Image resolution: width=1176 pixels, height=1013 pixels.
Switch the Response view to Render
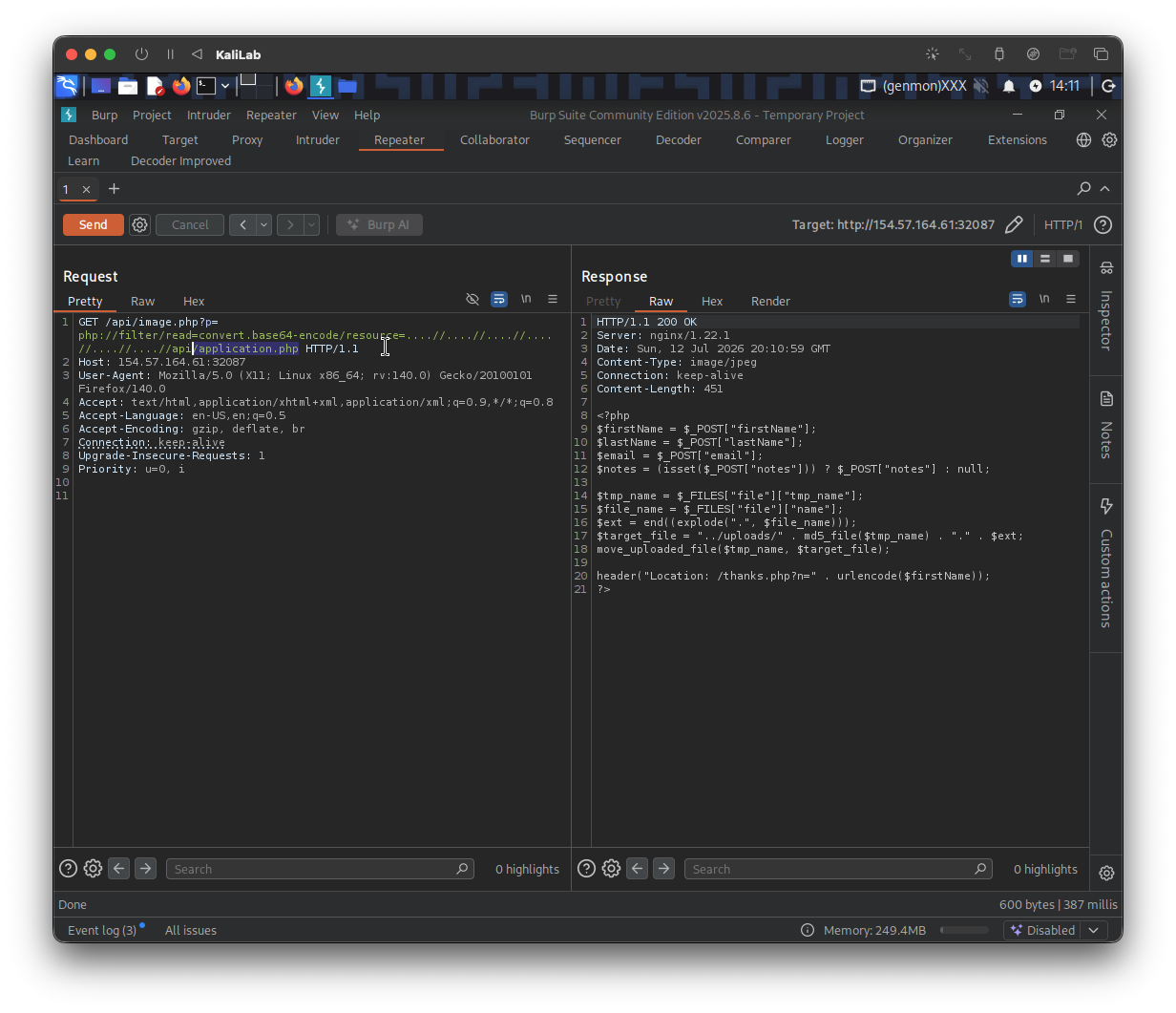tap(770, 301)
